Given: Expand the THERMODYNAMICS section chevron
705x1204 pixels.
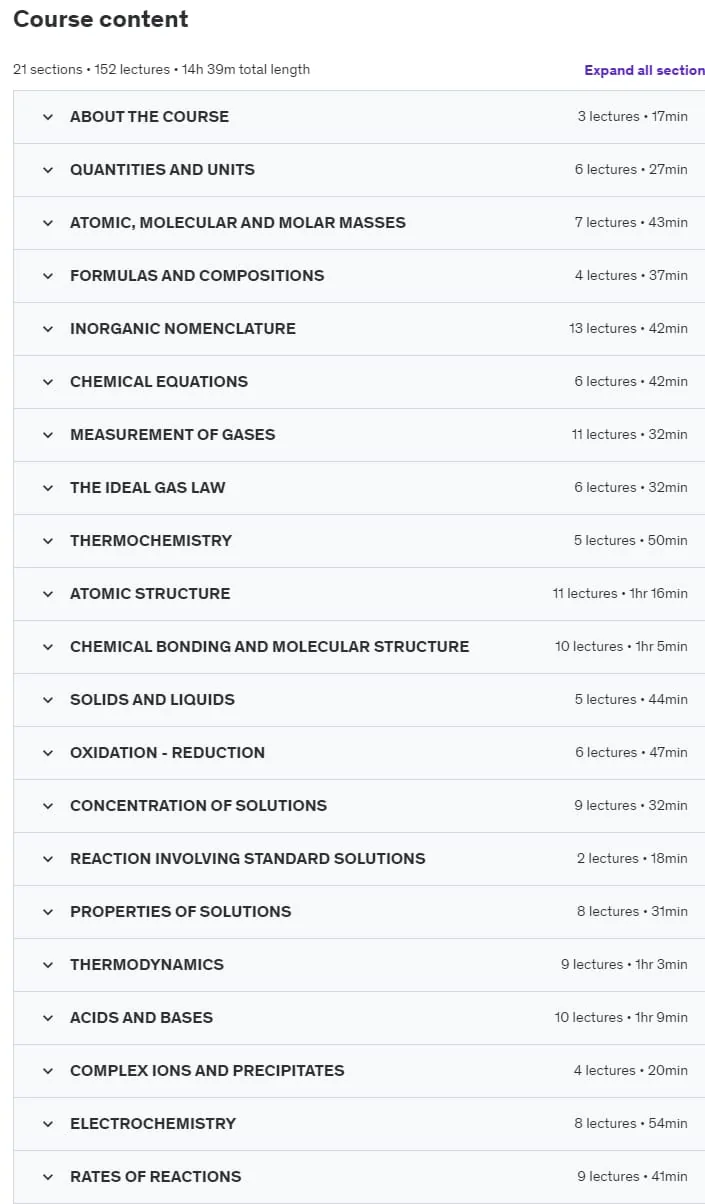Looking at the screenshot, I should point(47,965).
